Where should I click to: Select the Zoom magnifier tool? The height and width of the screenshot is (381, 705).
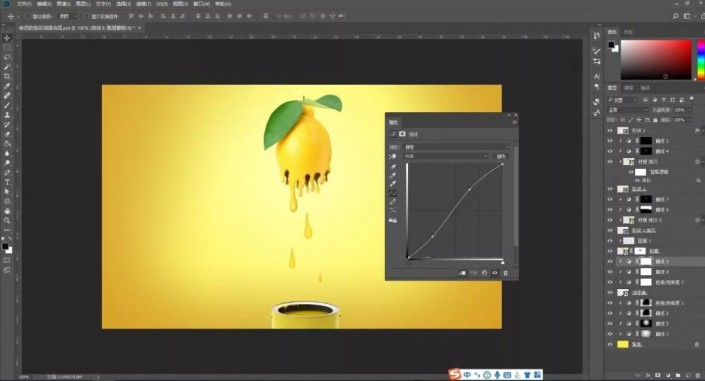pyautogui.click(x=7, y=220)
